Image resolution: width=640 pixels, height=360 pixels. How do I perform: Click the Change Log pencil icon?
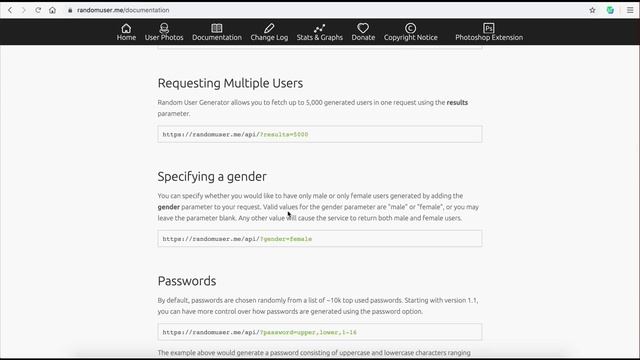click(x=269, y=28)
